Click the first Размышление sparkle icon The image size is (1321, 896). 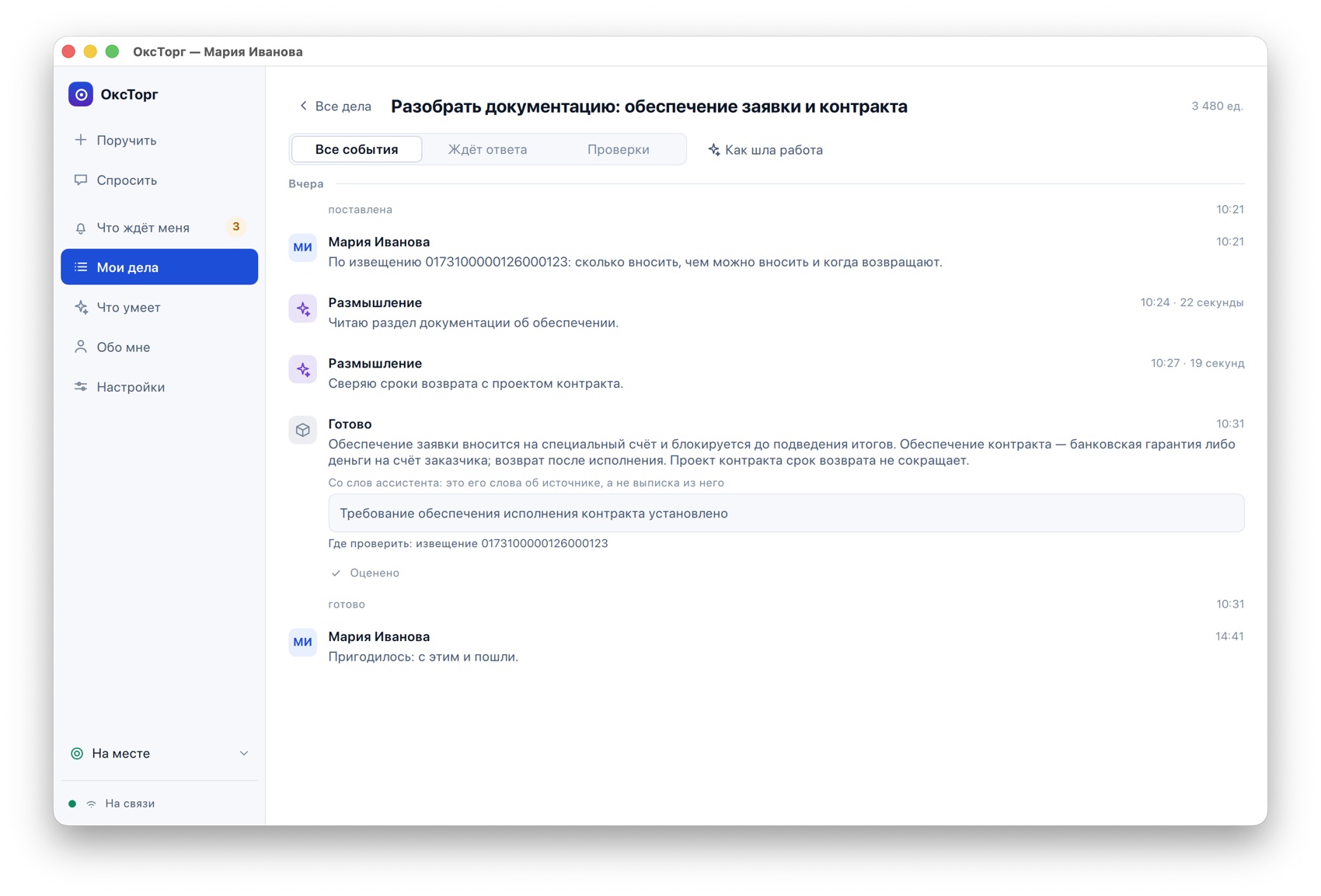[x=303, y=309]
